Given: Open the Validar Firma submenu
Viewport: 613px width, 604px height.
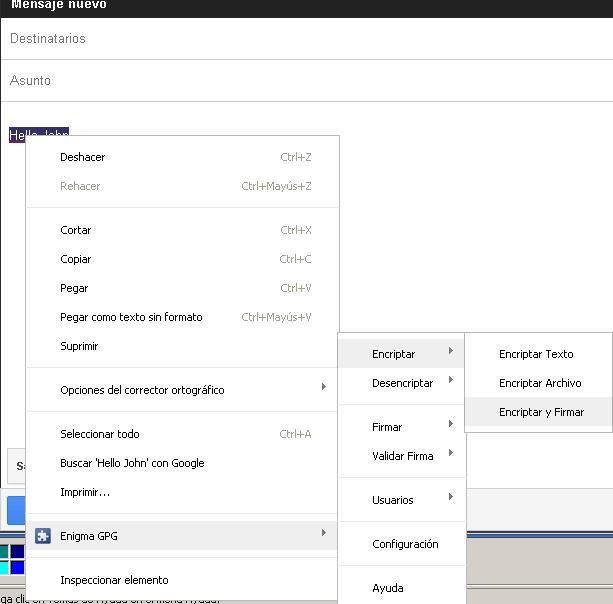Looking at the screenshot, I should point(402,456).
